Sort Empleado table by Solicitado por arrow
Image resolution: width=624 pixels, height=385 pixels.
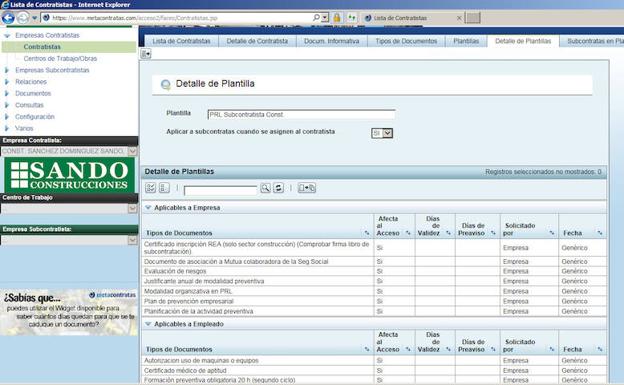[552, 349]
